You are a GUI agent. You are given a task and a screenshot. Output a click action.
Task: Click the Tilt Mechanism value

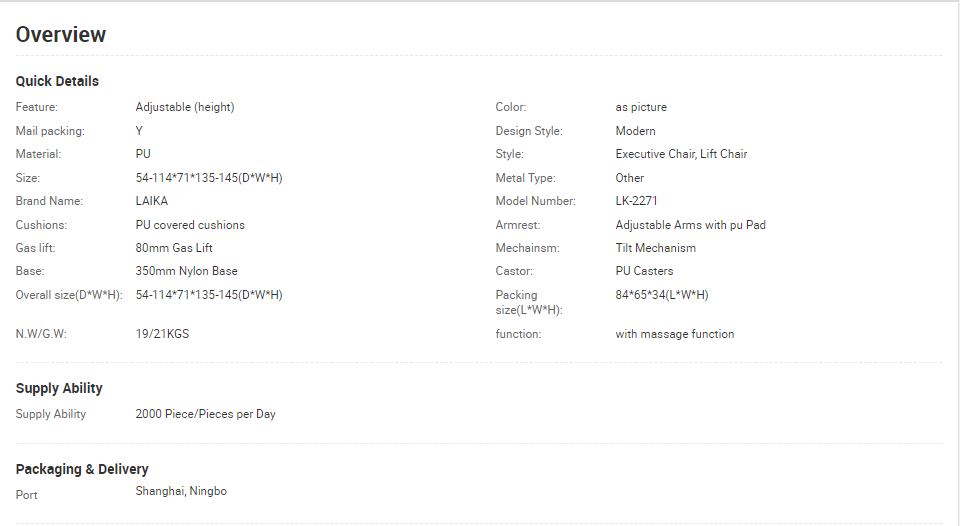tap(655, 248)
